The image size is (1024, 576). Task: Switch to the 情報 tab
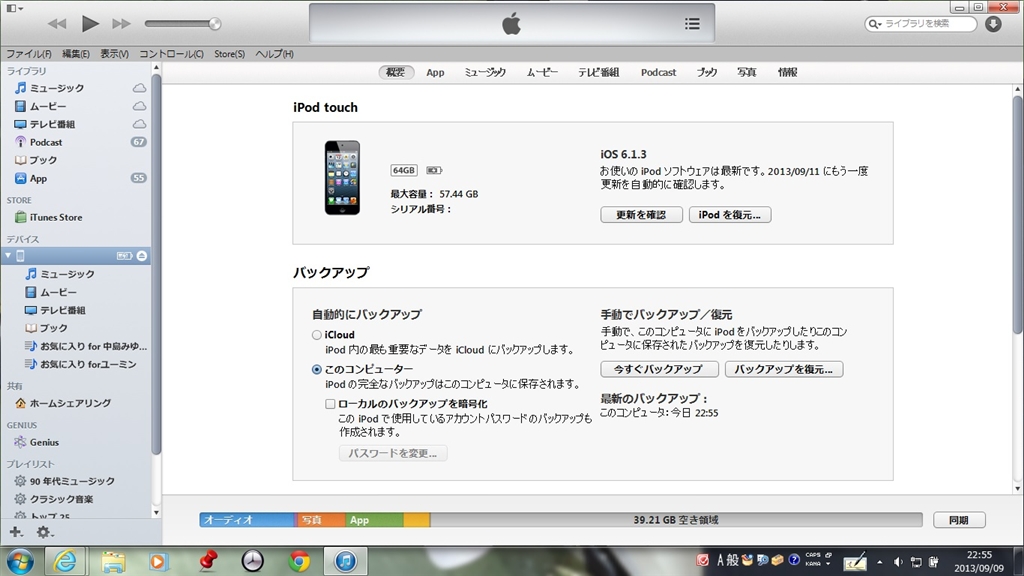(x=788, y=72)
